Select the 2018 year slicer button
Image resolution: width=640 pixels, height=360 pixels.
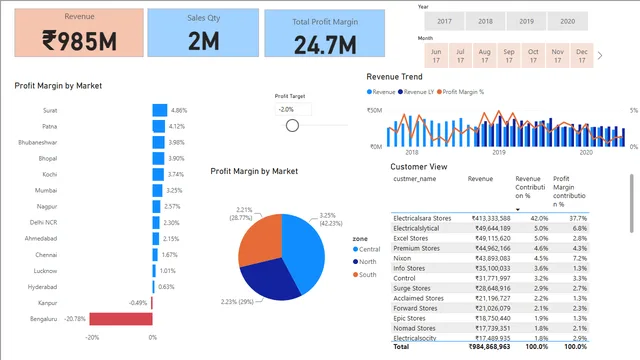coord(485,21)
